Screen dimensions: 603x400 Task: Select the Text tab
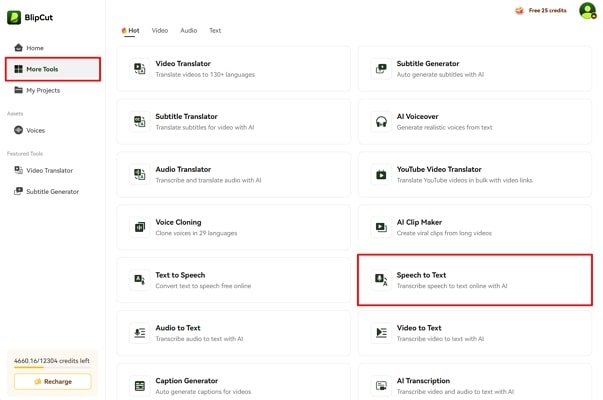coord(215,31)
